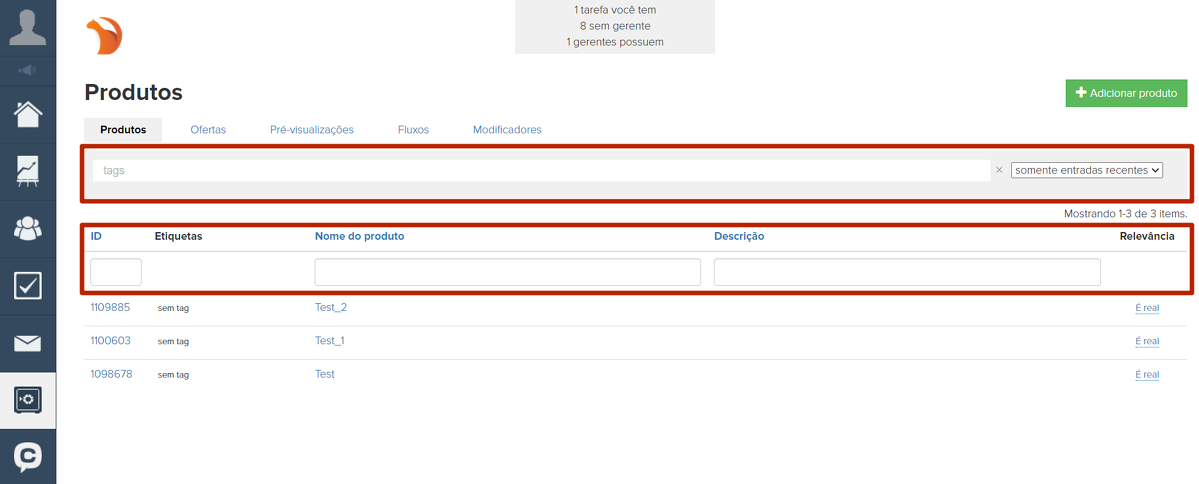
Task: Open the analytics chart icon
Action: click(x=28, y=171)
